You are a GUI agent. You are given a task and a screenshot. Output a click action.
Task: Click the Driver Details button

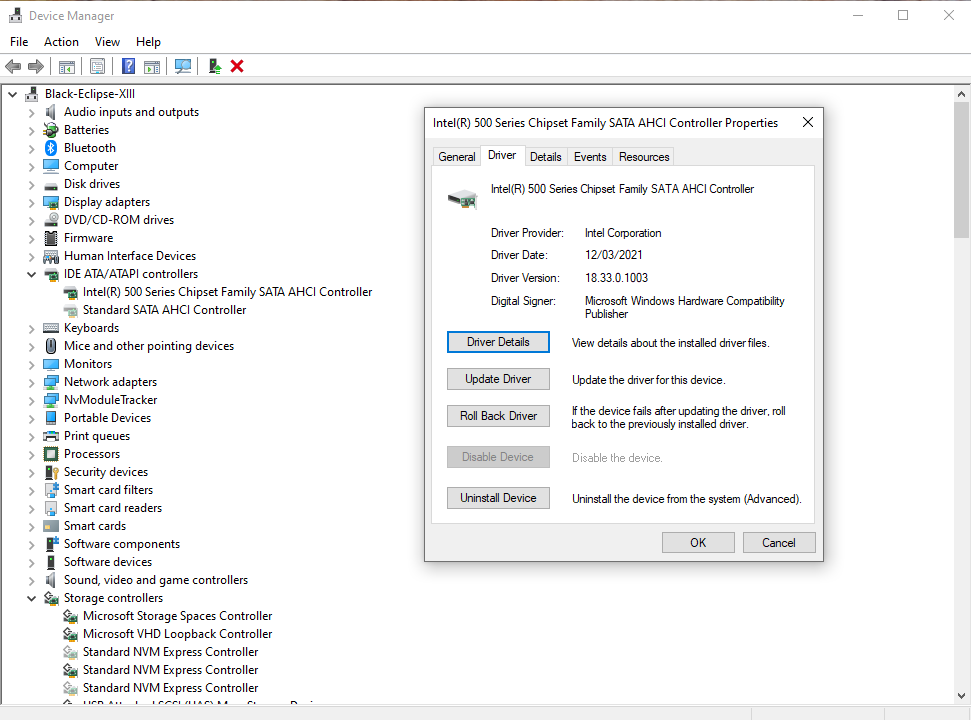click(x=499, y=342)
